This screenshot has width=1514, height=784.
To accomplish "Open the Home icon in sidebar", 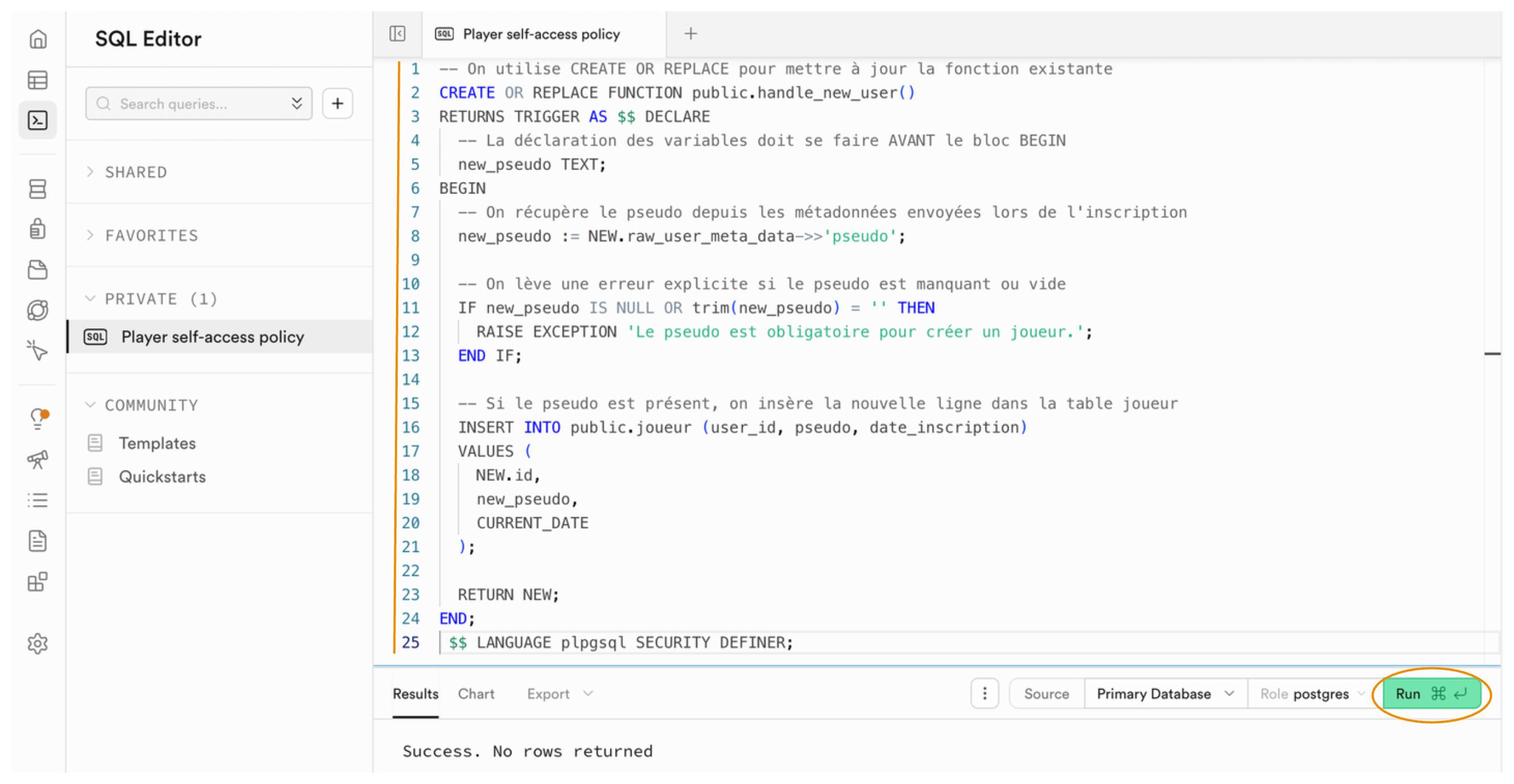I will tap(38, 39).
